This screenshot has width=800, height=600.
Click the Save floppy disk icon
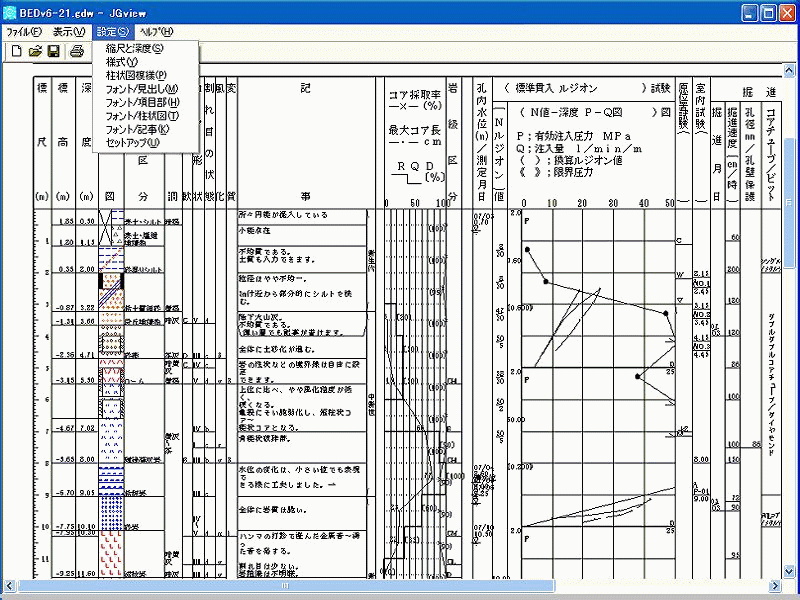click(x=54, y=51)
